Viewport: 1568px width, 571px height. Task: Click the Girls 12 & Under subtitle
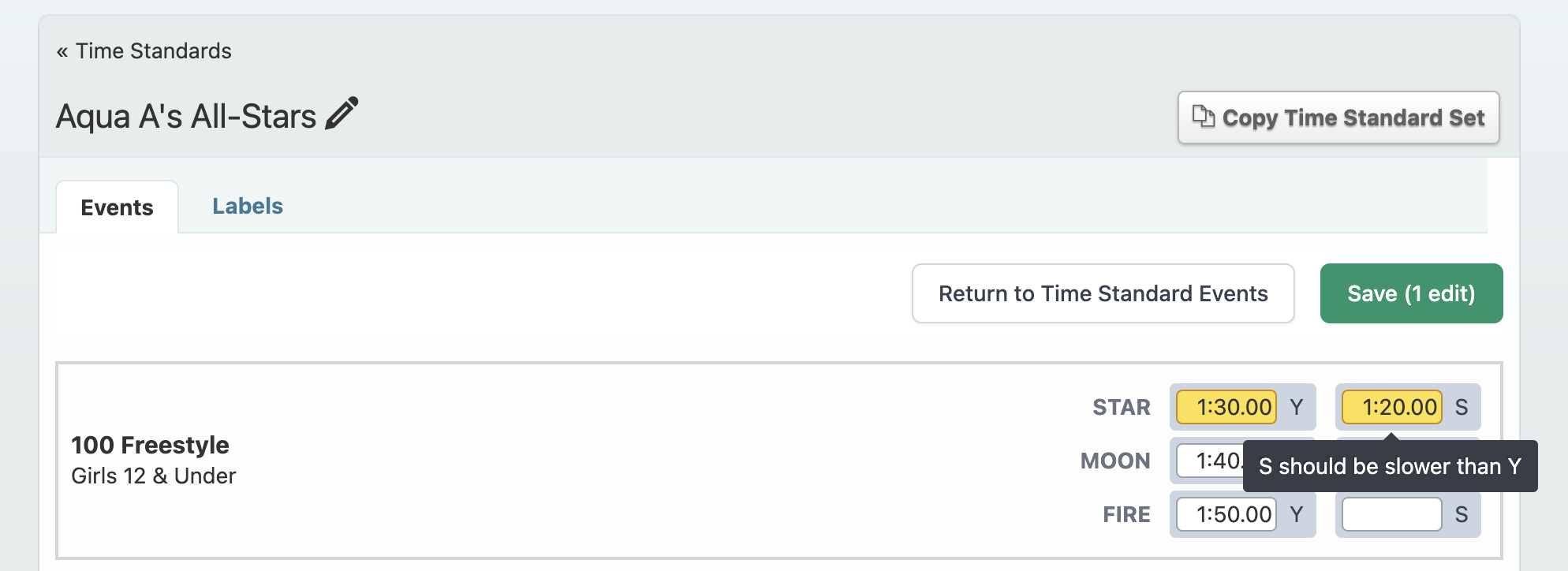pos(153,476)
